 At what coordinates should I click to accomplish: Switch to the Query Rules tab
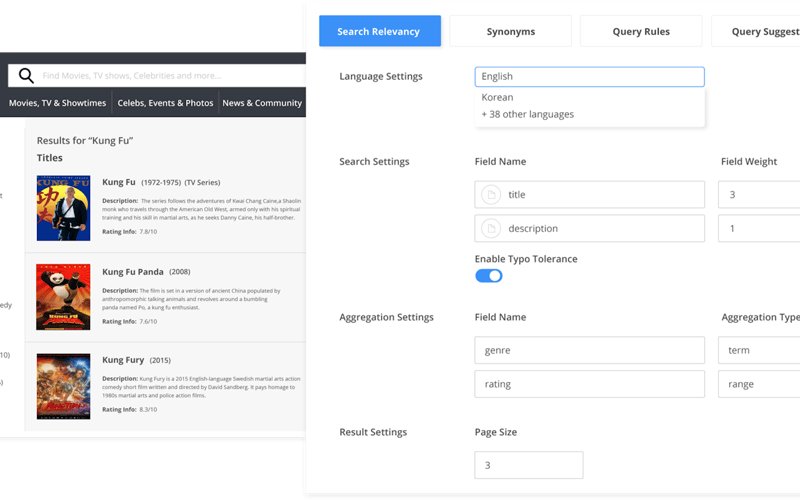641,31
